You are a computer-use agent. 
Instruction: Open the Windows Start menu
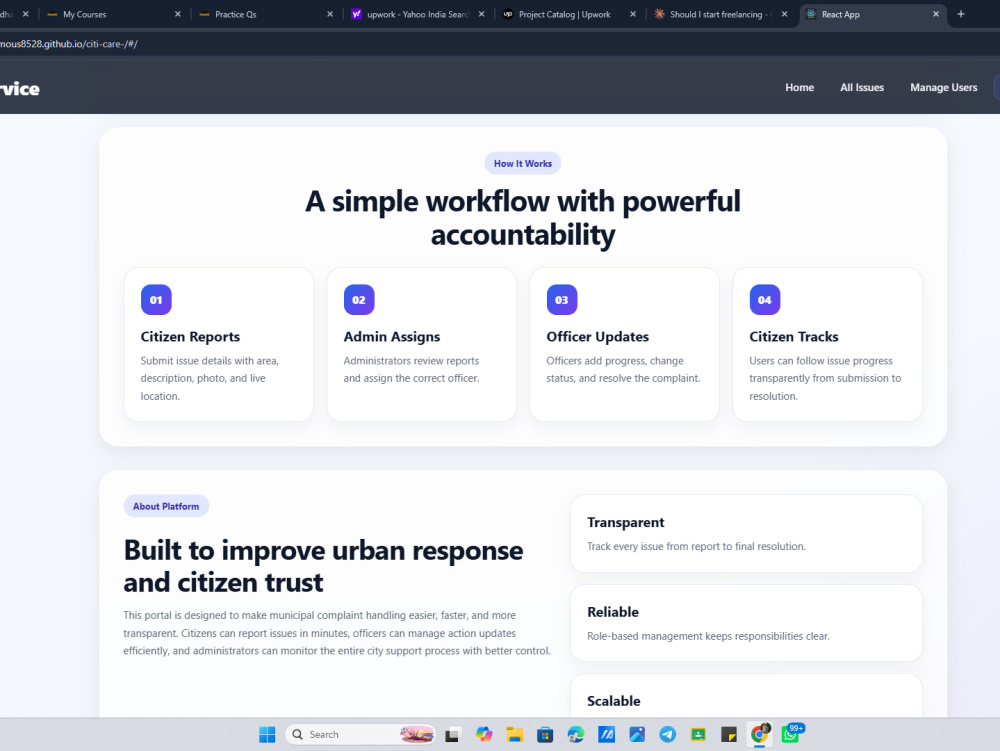[267, 734]
